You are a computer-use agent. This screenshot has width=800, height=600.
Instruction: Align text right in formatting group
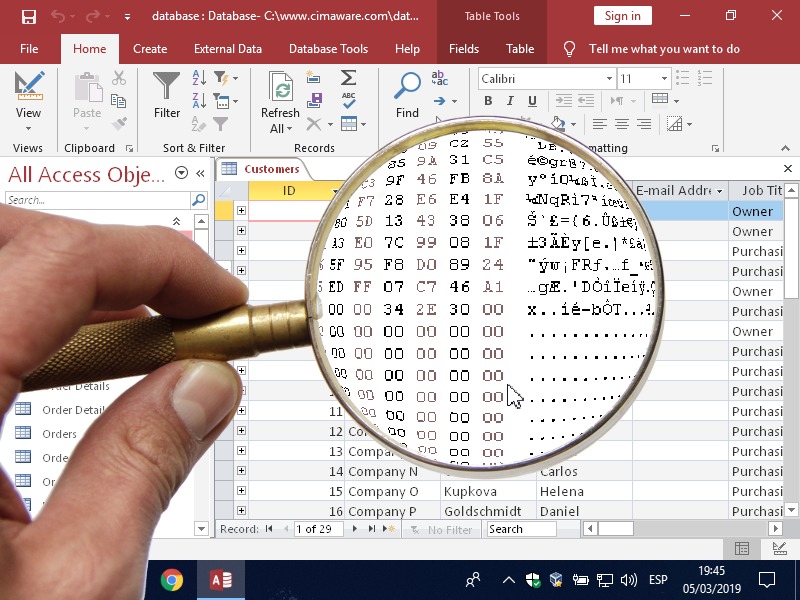pyautogui.click(x=644, y=123)
